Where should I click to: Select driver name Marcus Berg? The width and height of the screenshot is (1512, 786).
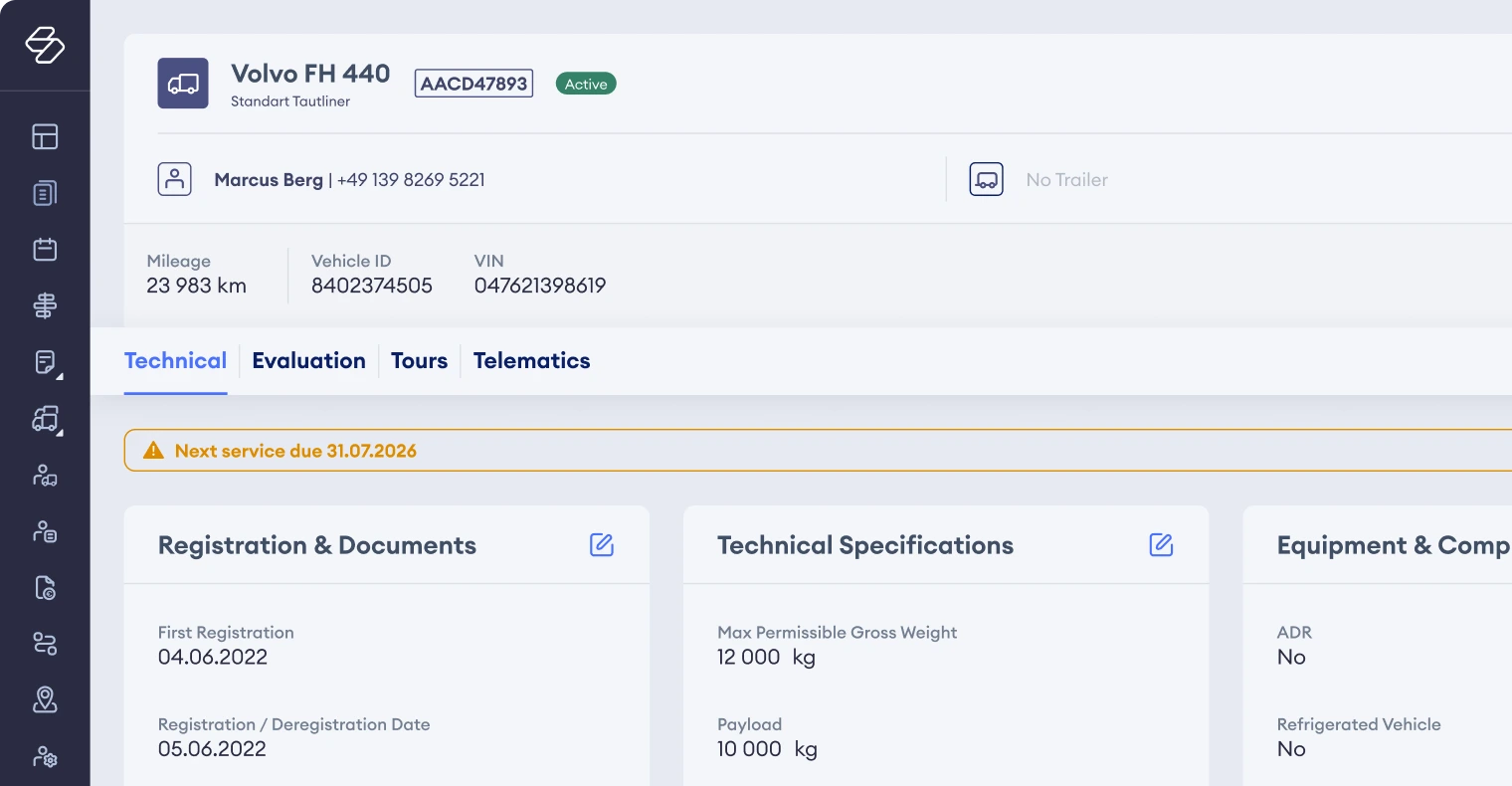(x=269, y=180)
